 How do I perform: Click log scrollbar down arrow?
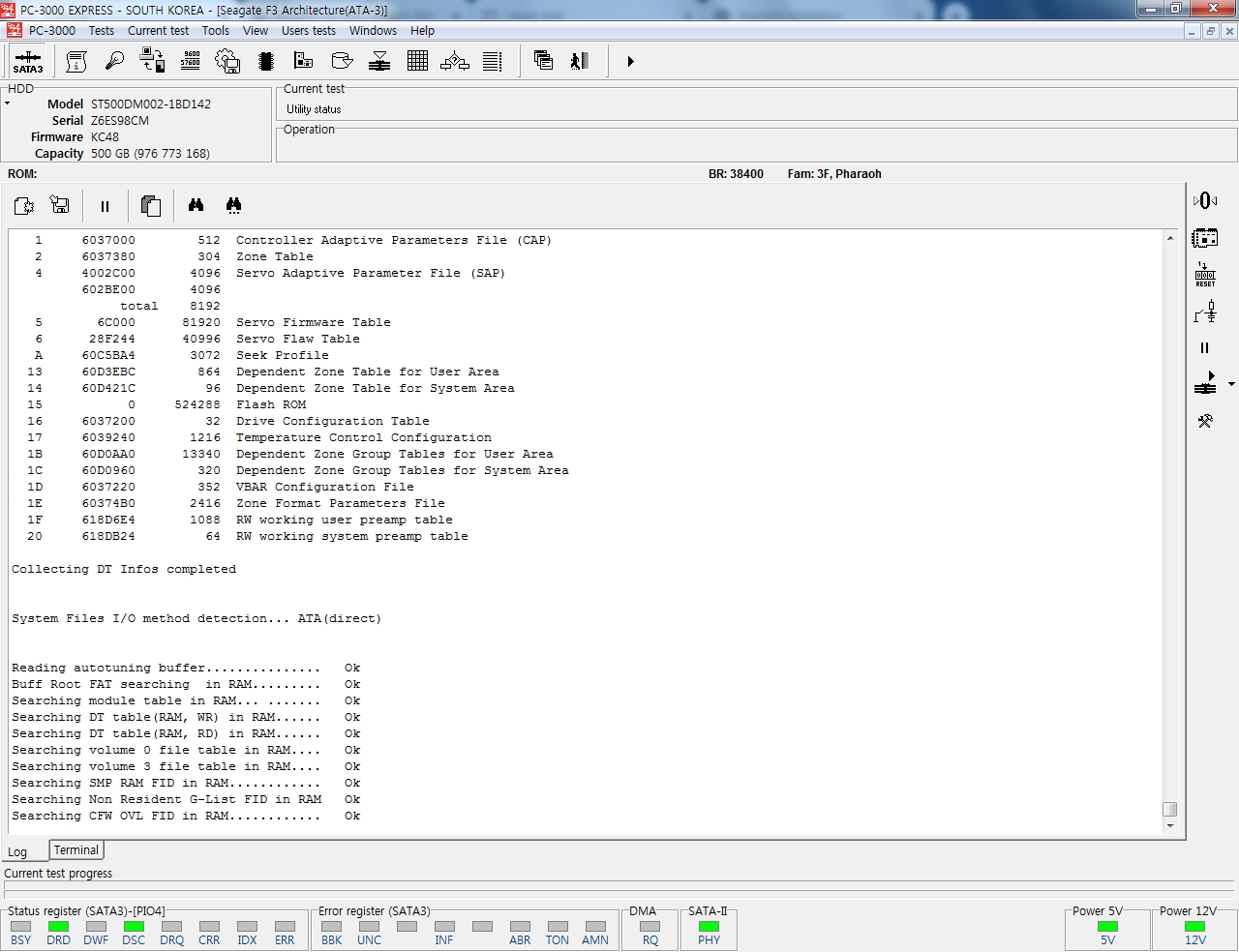(x=1170, y=825)
